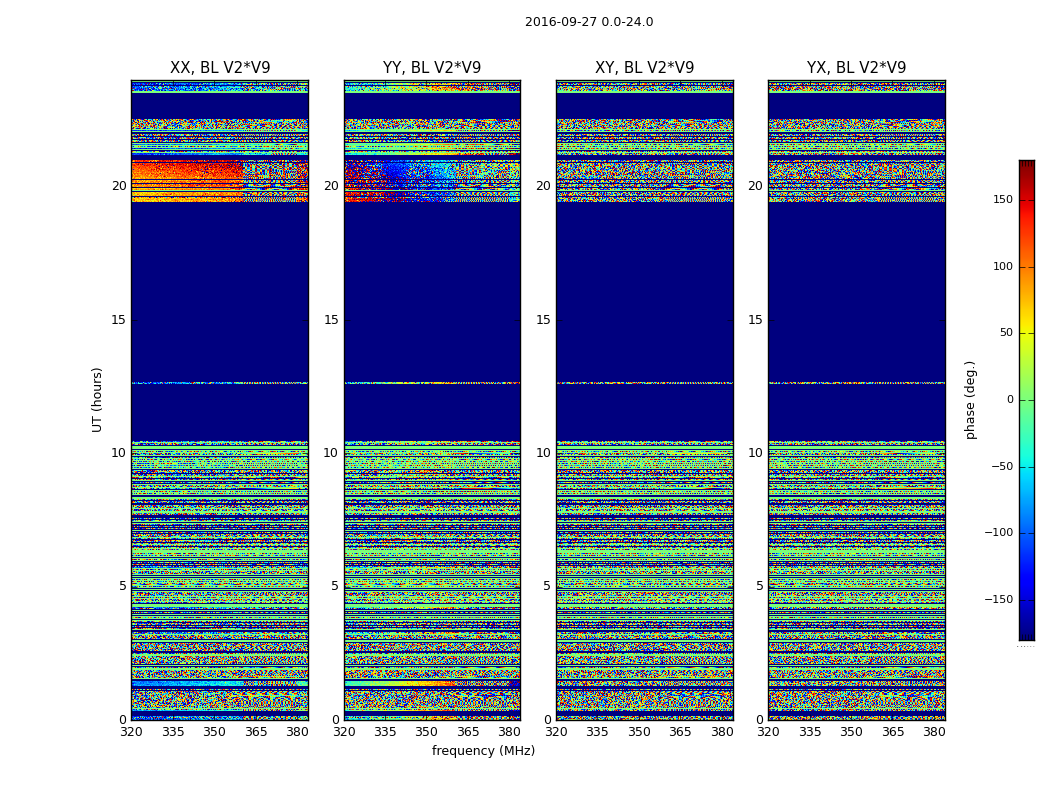
Task: Click the XX plot y-axis tick '15'
Action: (119, 319)
